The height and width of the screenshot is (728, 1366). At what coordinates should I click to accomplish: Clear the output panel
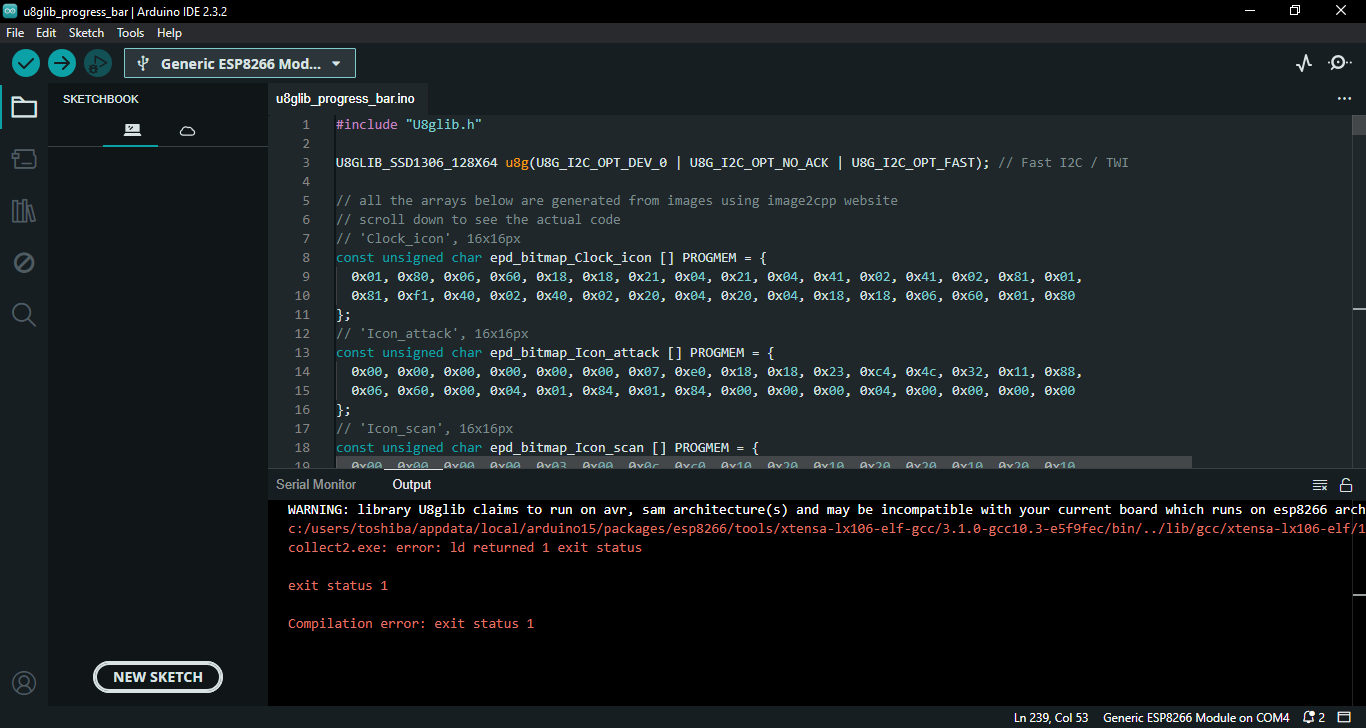1320,485
